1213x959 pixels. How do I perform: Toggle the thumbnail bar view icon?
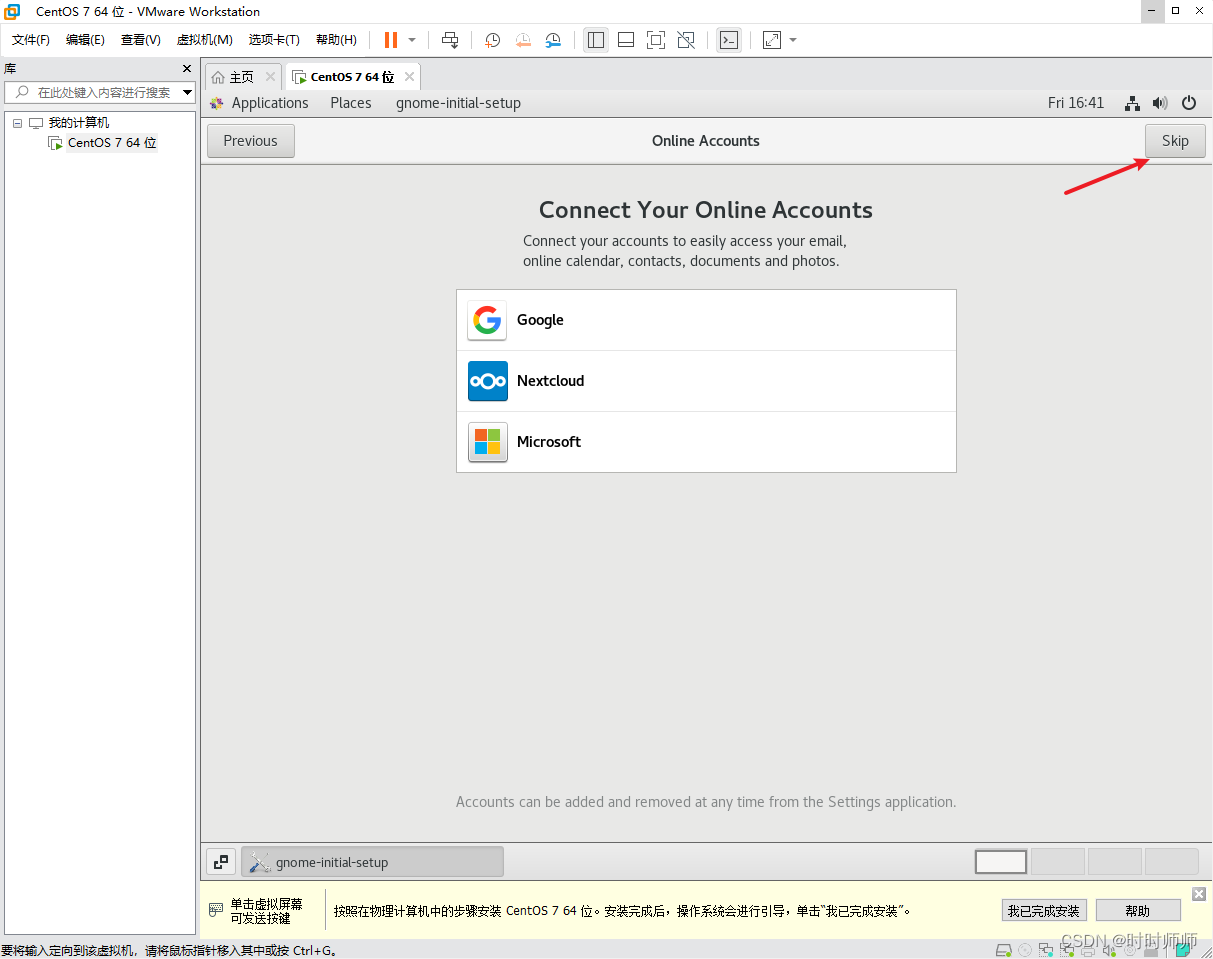[x=626, y=40]
